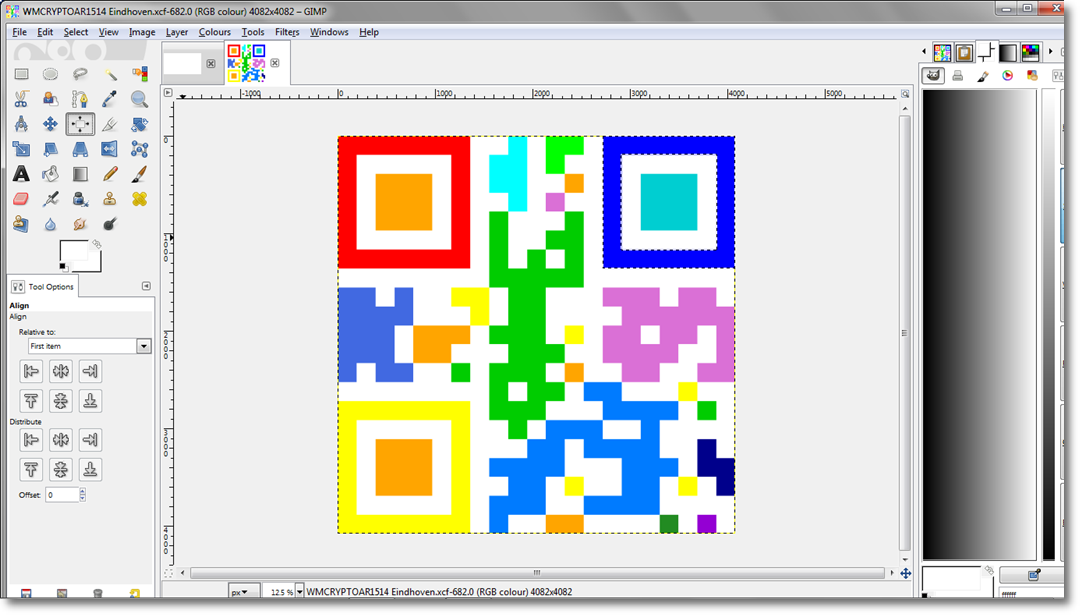Distribute bottom edges of targets
This screenshot has height=615, width=1080.
pyautogui.click(x=90, y=470)
